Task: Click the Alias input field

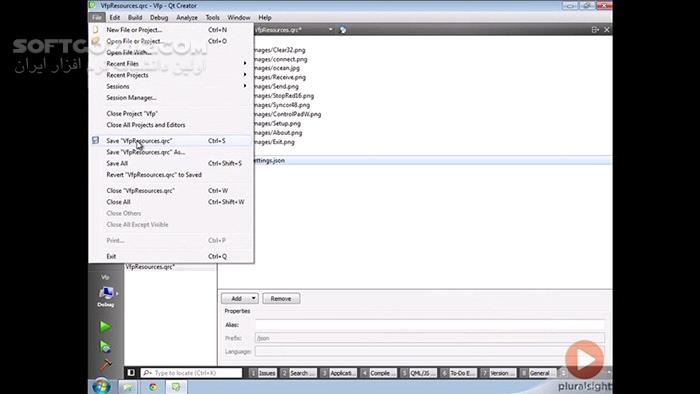Action: click(430, 325)
